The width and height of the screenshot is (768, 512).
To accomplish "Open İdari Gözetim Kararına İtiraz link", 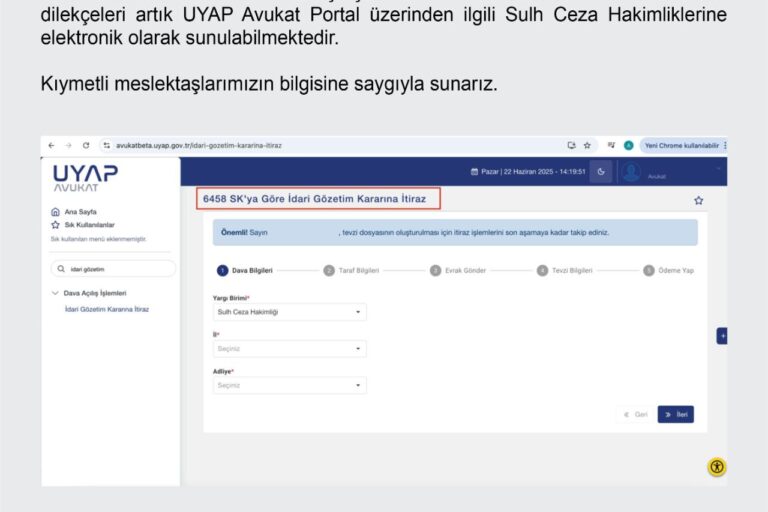I will [x=106, y=309].
